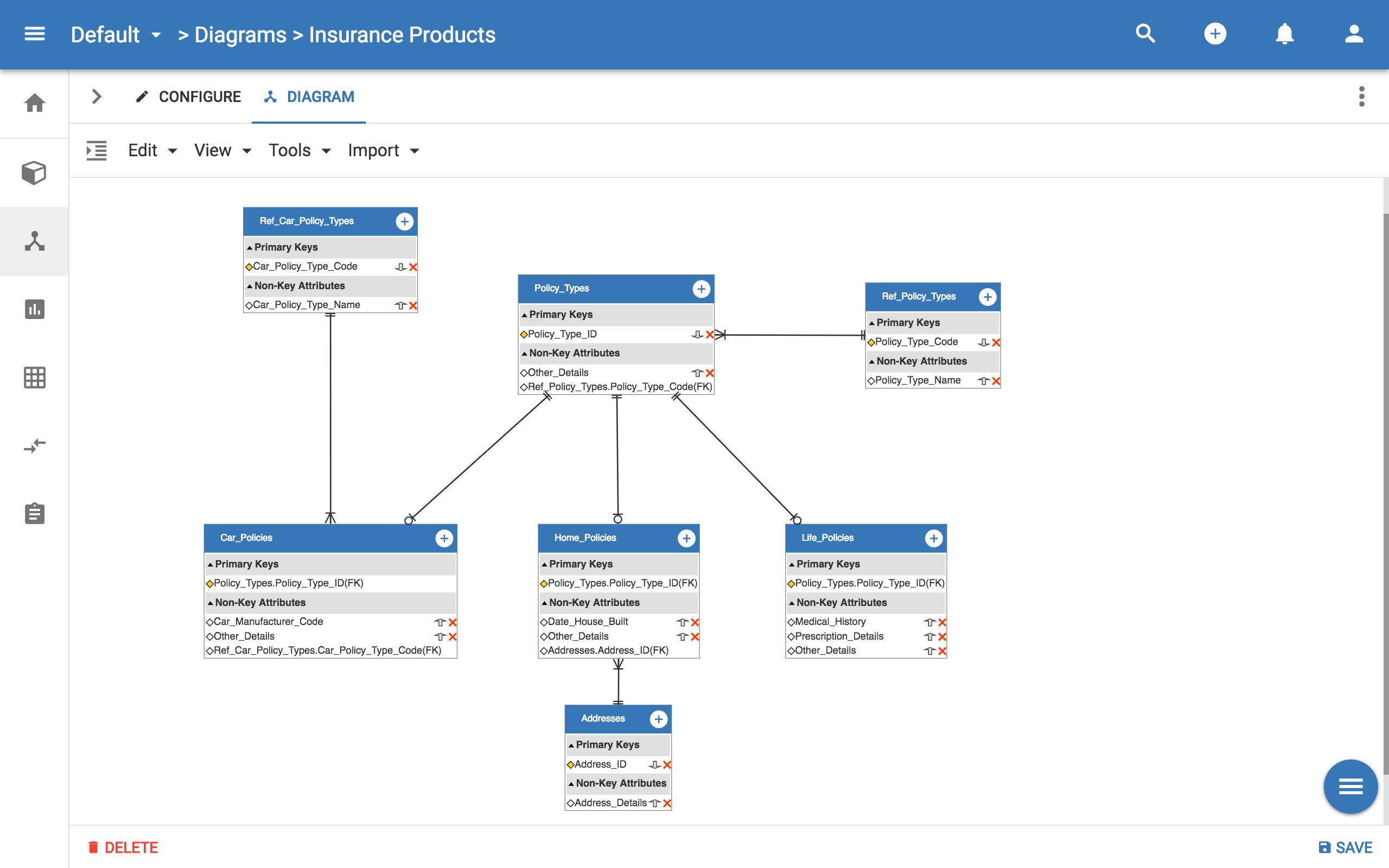Screen dimensions: 1389x868
Task: Click the DELETE button at the bottom
Action: (x=124, y=847)
